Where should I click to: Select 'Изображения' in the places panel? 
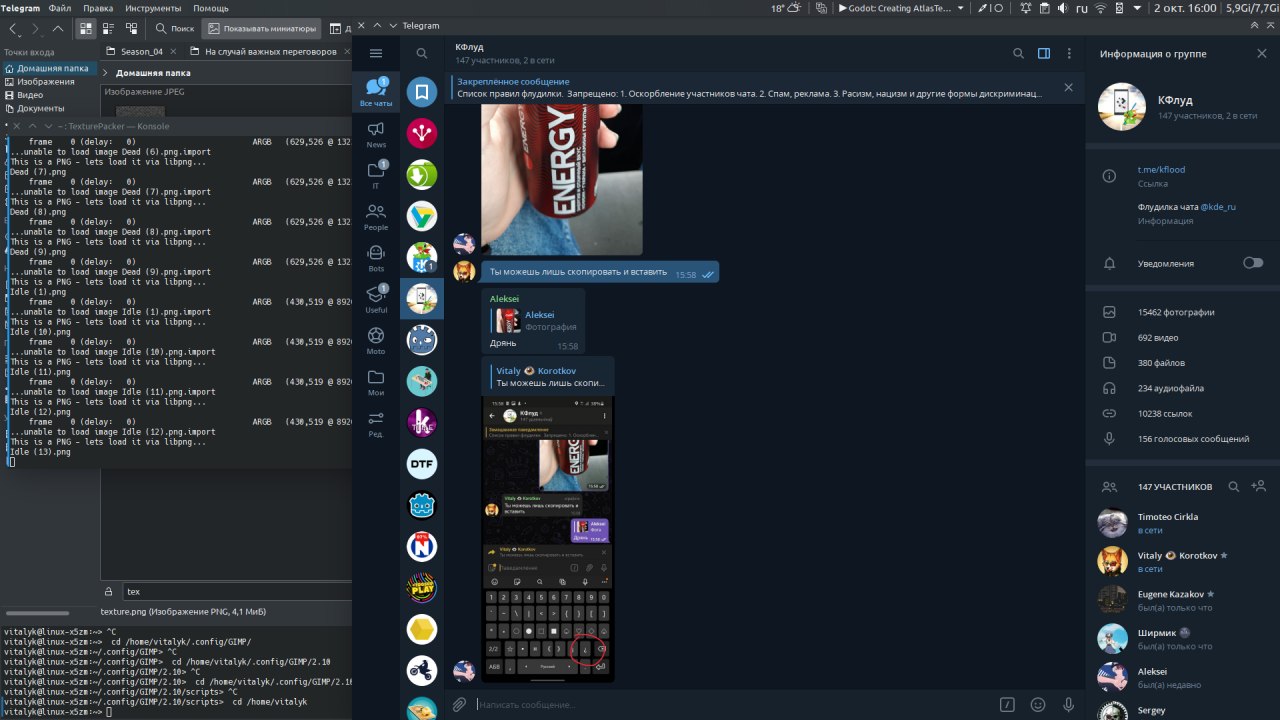point(45,81)
